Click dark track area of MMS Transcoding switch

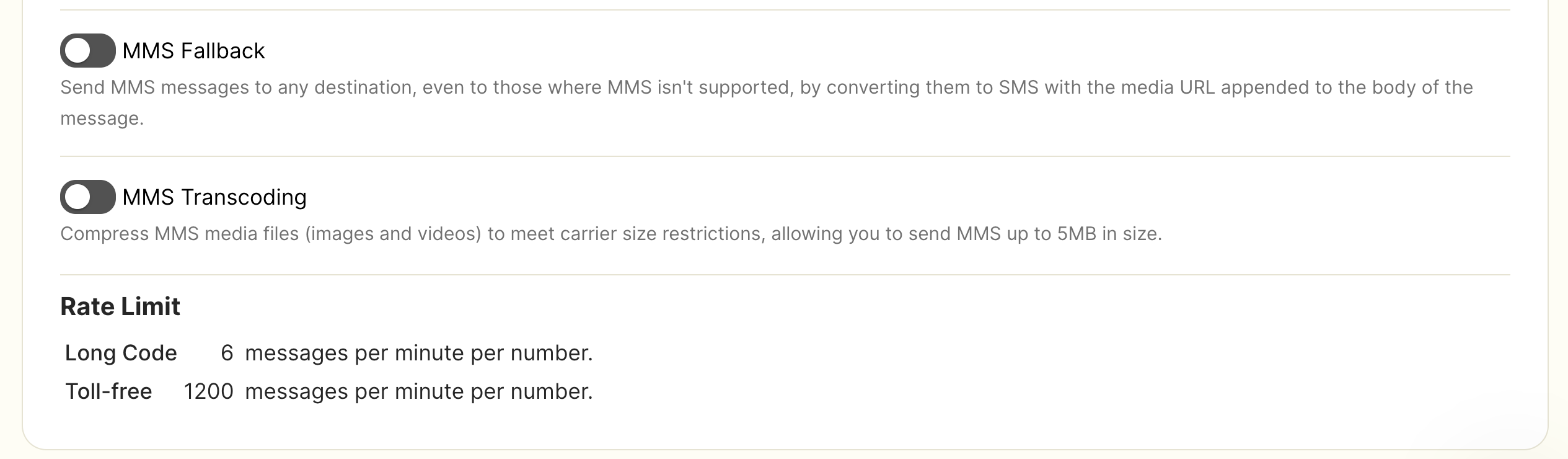point(103,197)
